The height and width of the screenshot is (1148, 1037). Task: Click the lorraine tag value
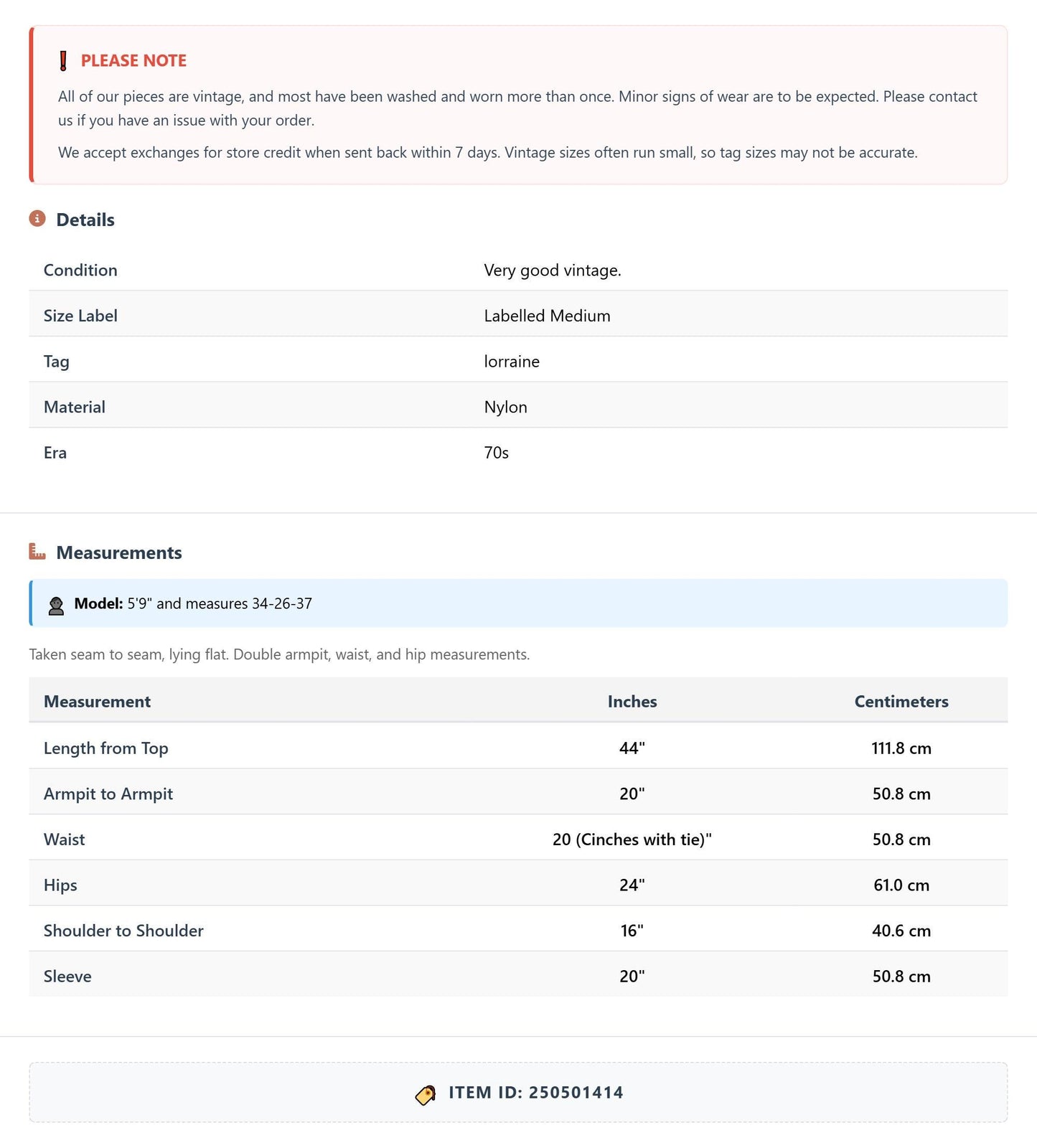[512, 362]
